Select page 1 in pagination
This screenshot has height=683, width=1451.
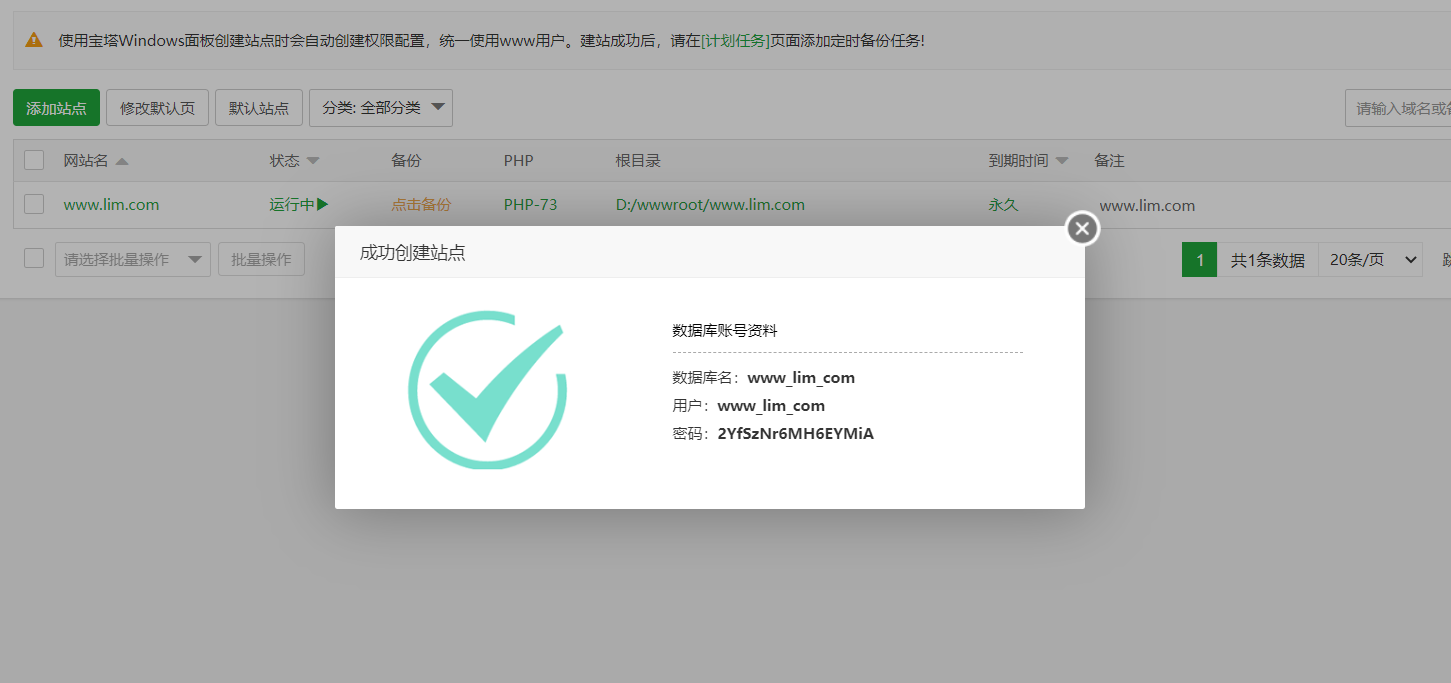click(x=1199, y=260)
